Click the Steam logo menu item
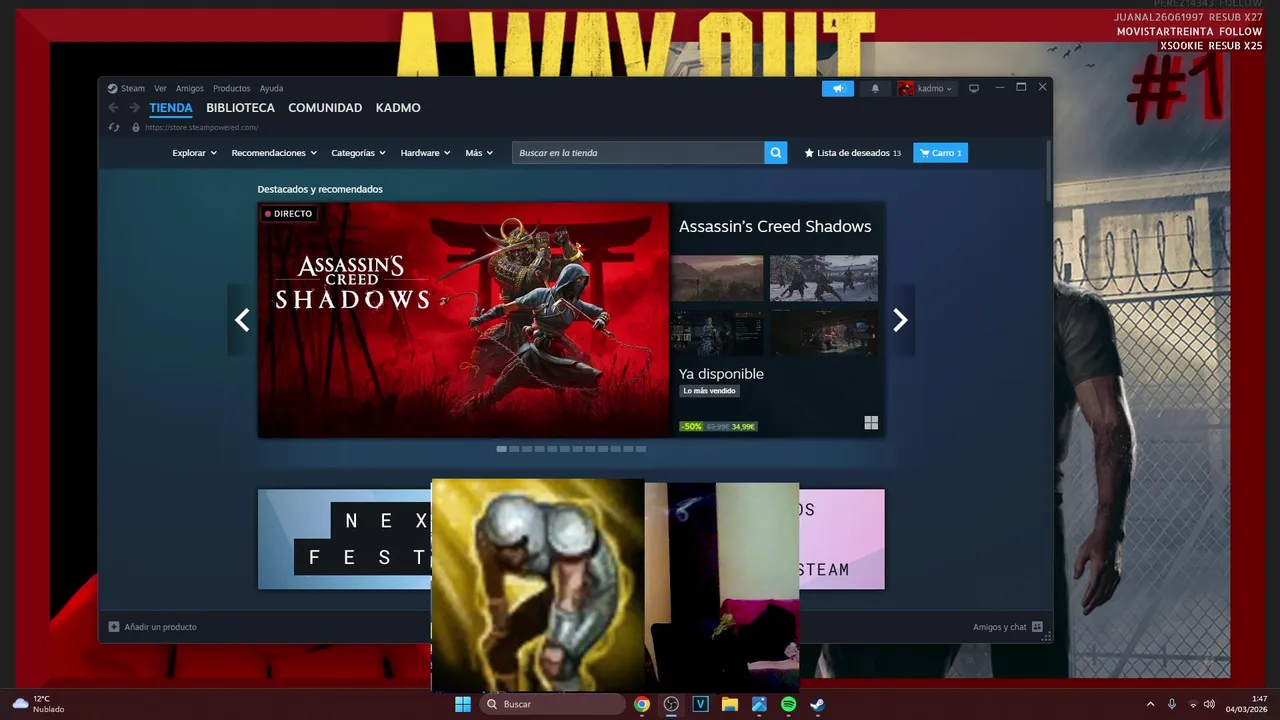This screenshot has width=1280, height=720. 126,88
